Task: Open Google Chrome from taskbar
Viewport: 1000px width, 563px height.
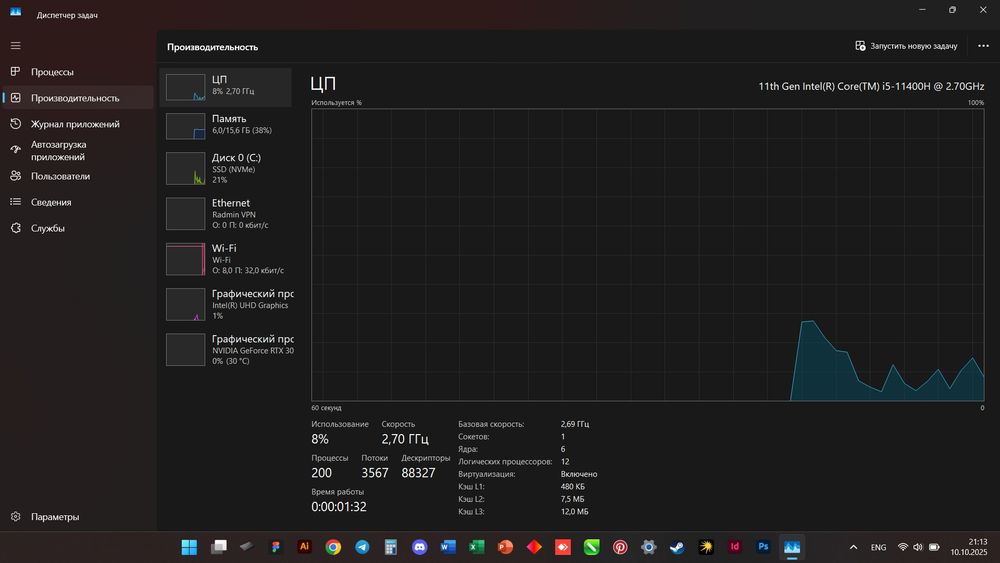Action: (x=333, y=547)
